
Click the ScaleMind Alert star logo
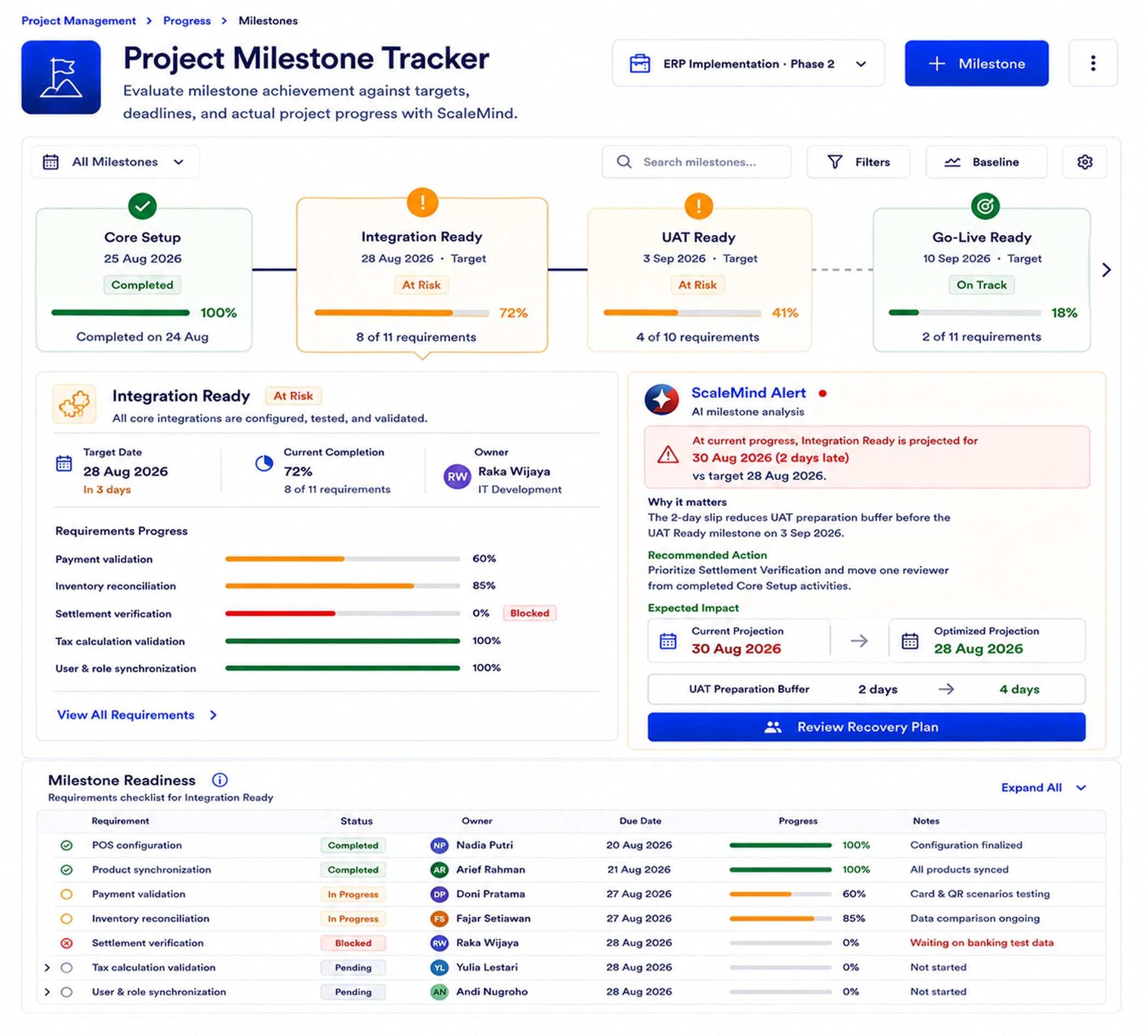click(x=661, y=399)
